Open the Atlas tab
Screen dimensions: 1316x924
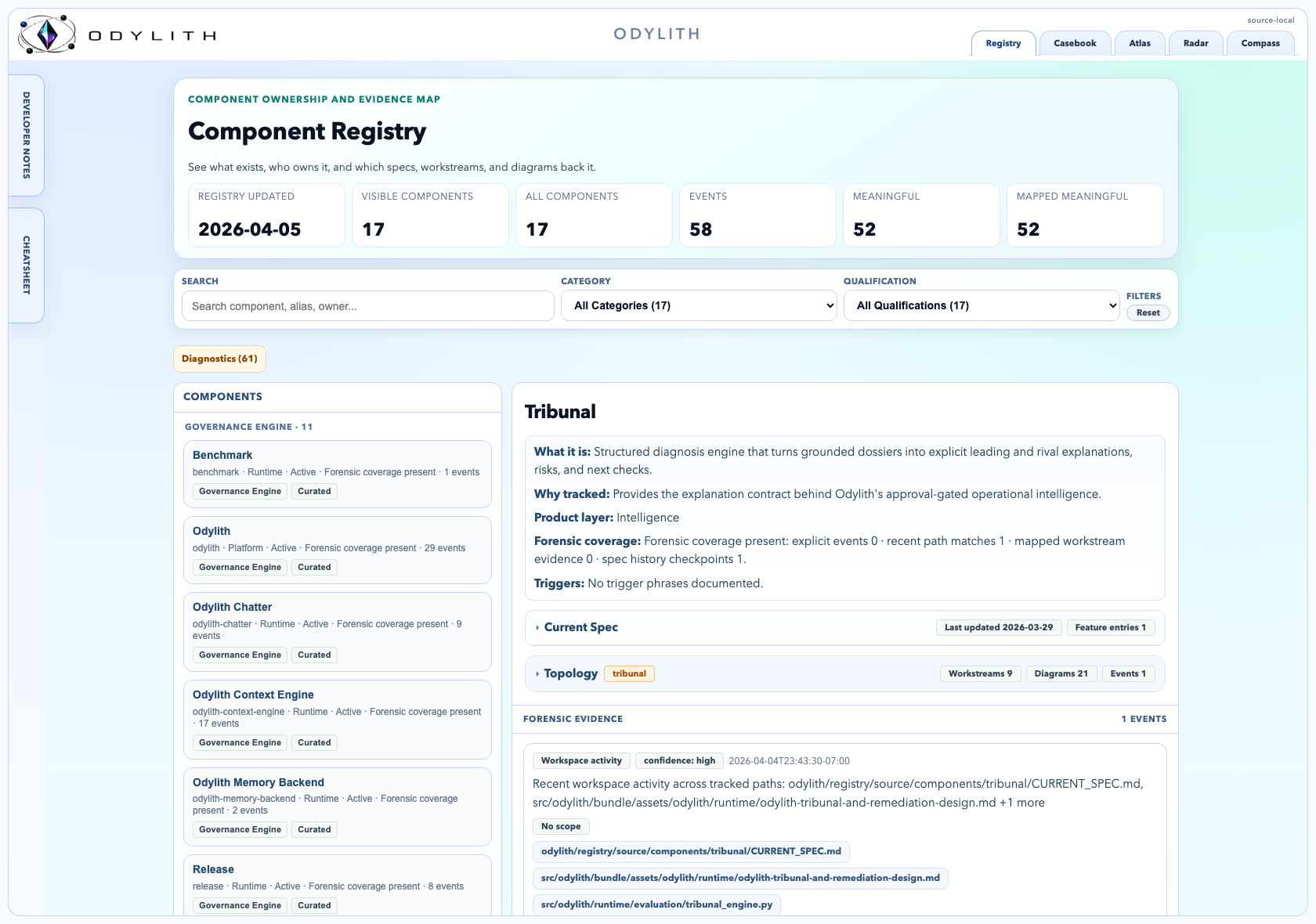click(x=1140, y=43)
